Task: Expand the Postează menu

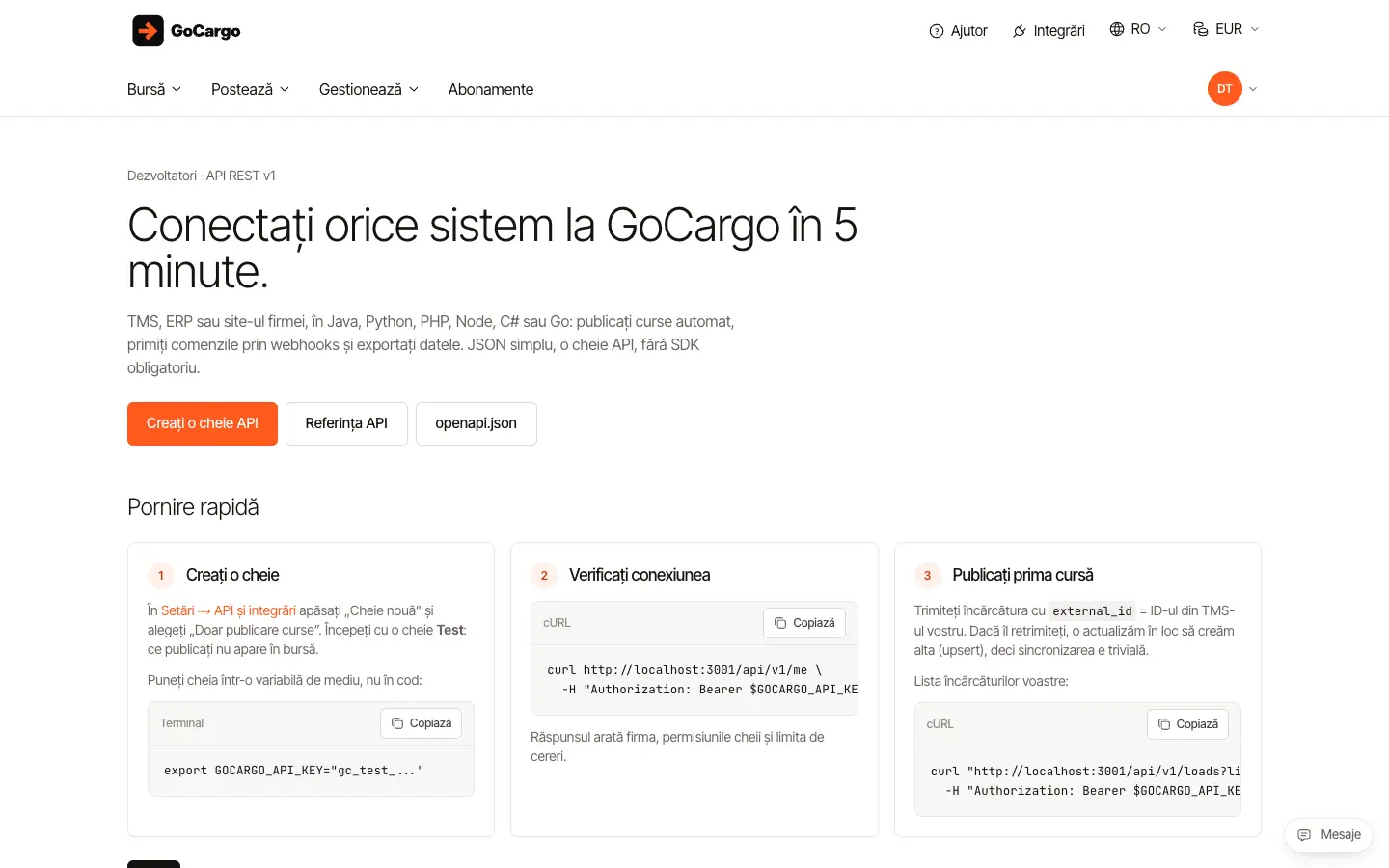Action: [250, 89]
